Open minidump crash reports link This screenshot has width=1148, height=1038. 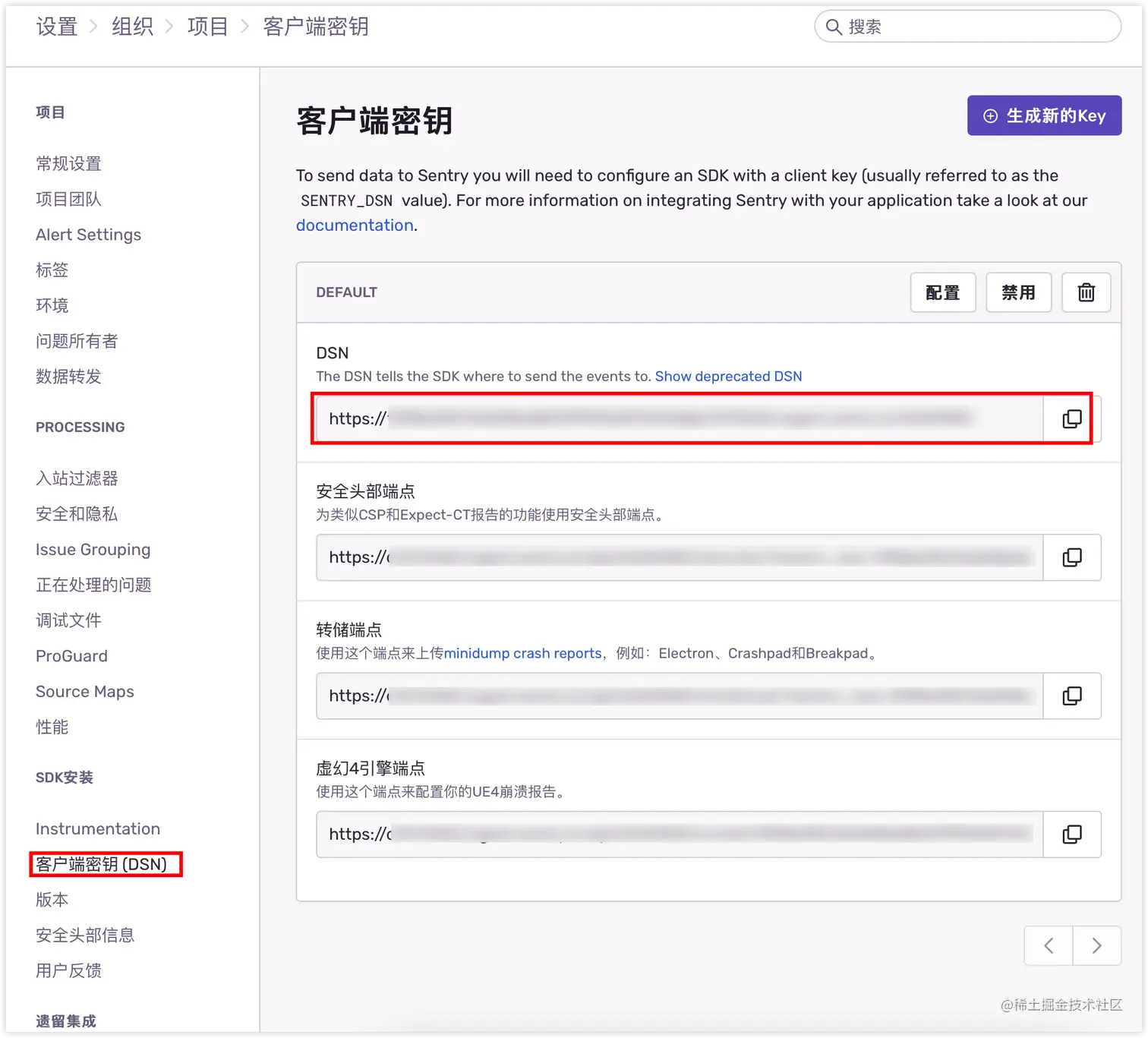tap(522, 653)
